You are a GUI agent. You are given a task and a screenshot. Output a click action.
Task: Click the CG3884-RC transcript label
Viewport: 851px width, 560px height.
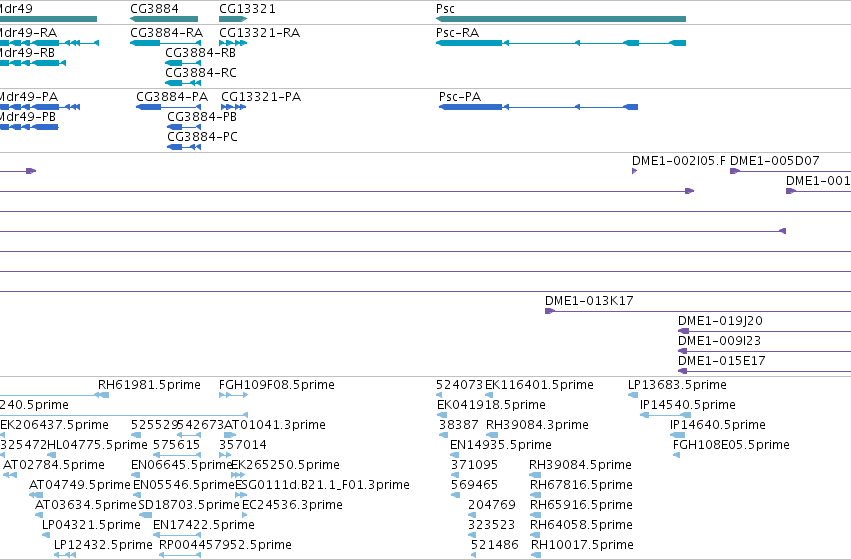pyautogui.click(x=201, y=73)
